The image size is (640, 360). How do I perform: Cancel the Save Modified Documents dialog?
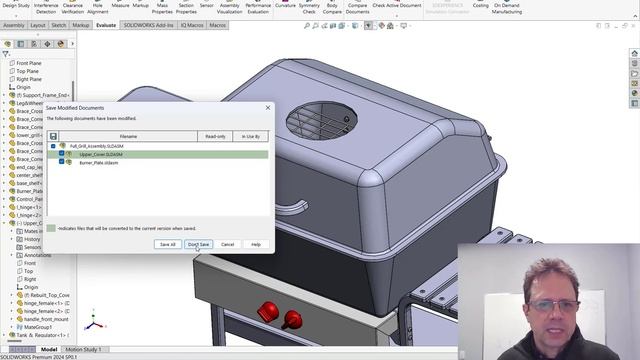(227, 244)
